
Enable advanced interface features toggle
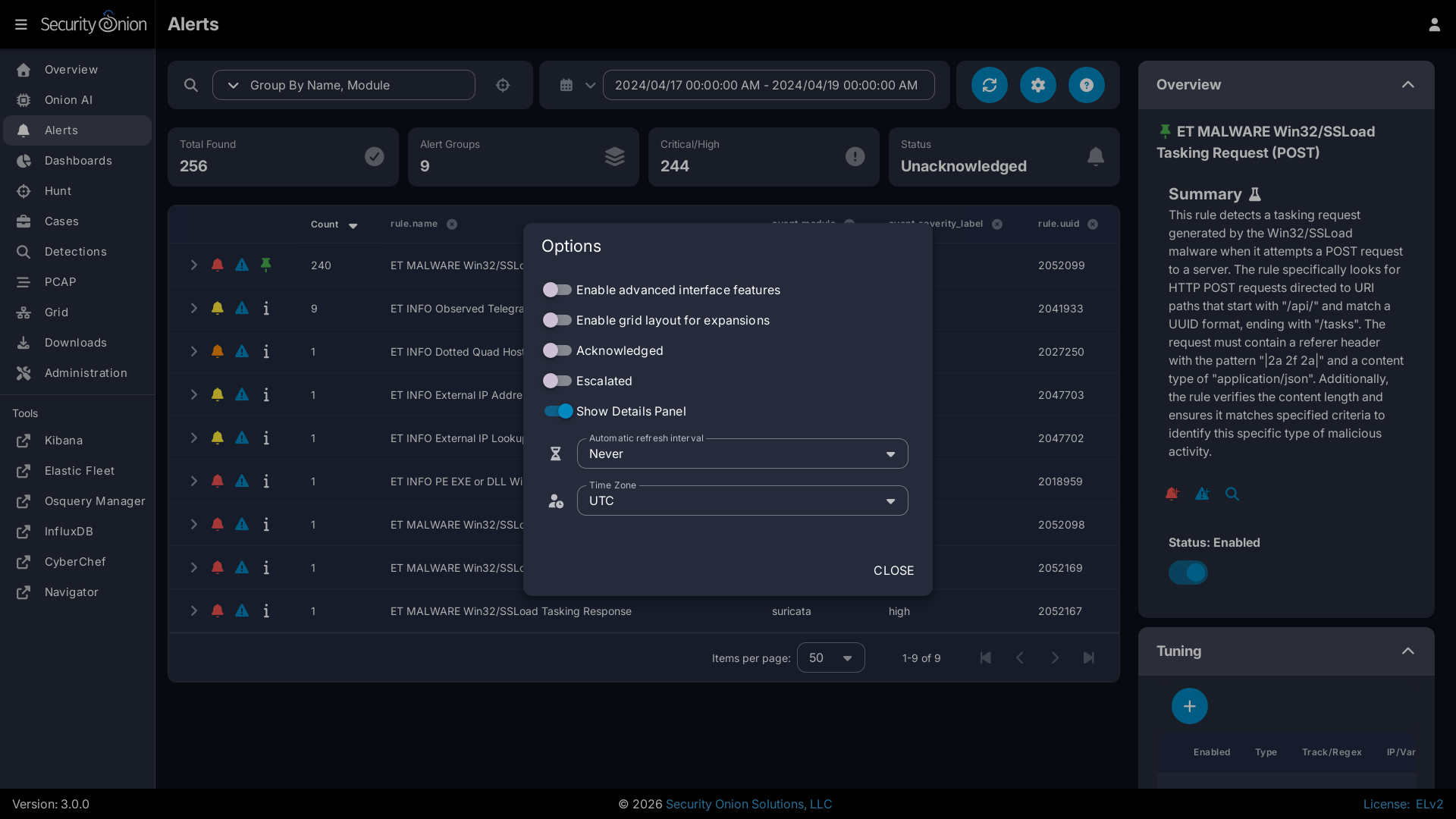[x=557, y=290]
